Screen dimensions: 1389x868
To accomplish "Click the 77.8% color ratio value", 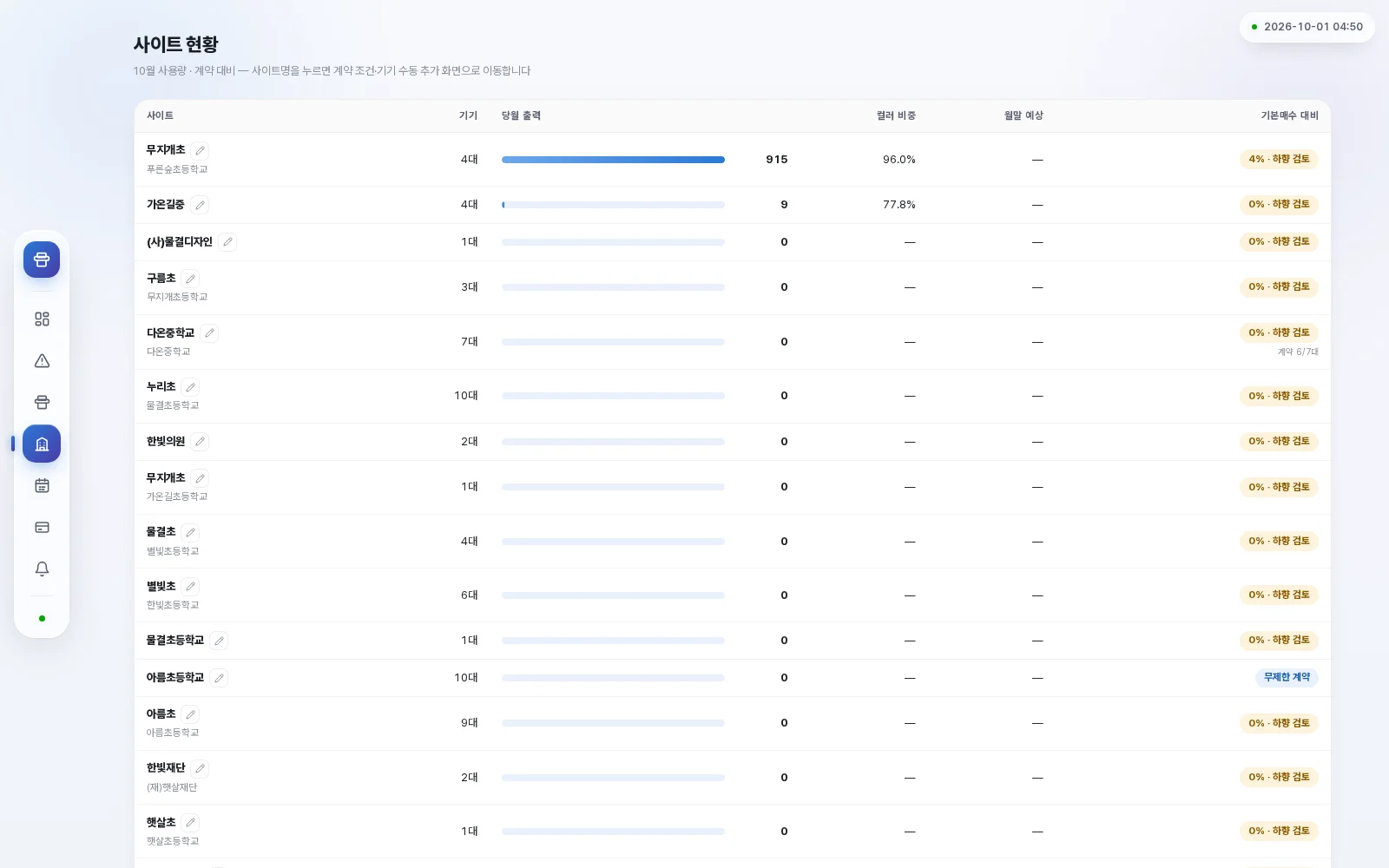I will (899, 205).
